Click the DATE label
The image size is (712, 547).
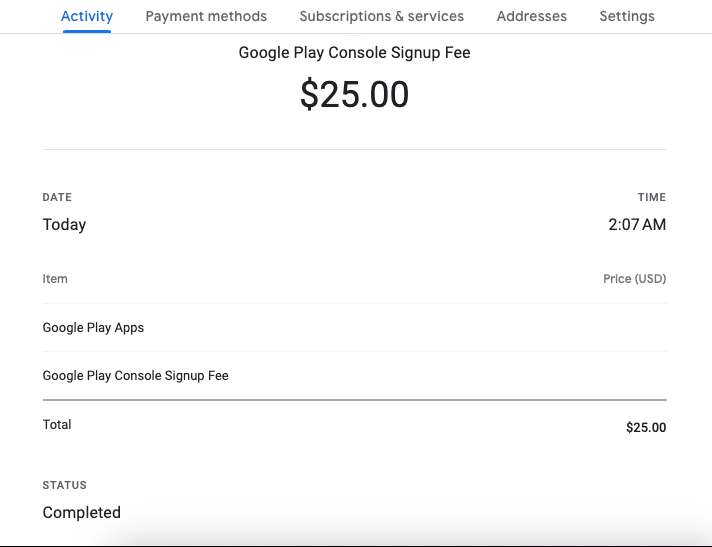coord(57,197)
